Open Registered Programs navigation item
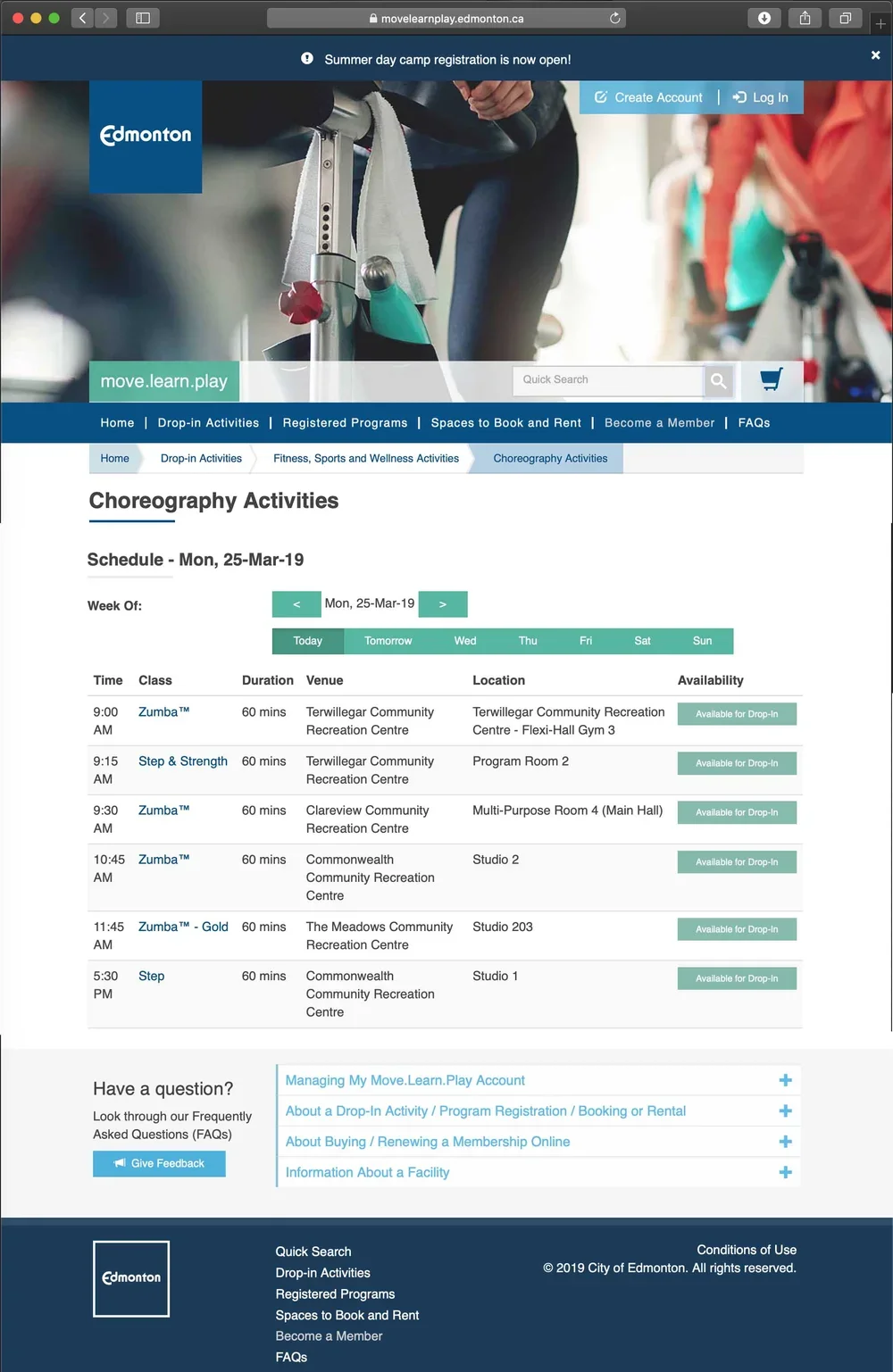The image size is (893, 1372). [345, 423]
